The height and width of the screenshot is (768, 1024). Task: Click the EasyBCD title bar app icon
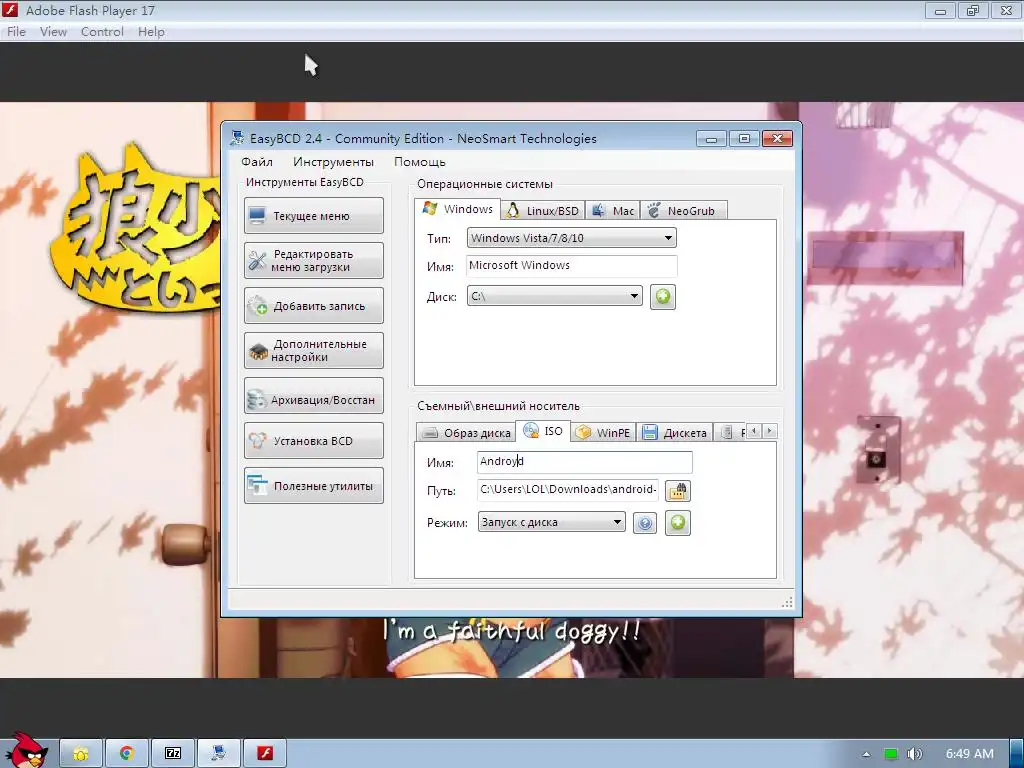pyautogui.click(x=237, y=137)
